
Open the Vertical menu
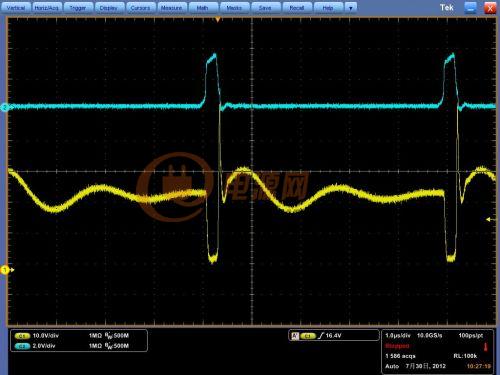click(16, 7)
